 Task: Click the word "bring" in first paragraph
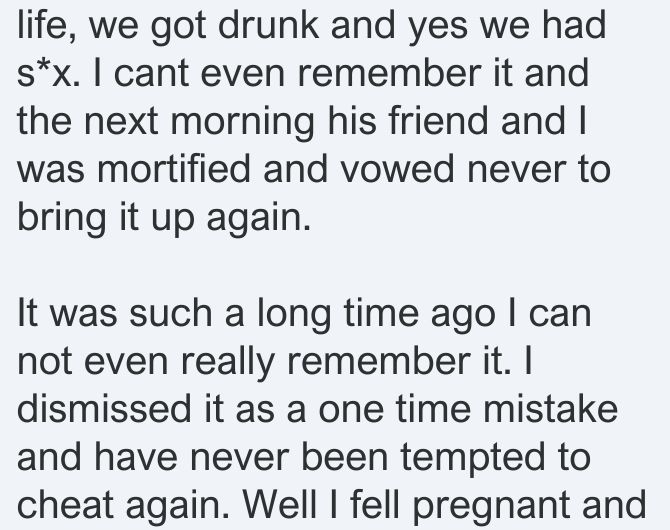62,220
